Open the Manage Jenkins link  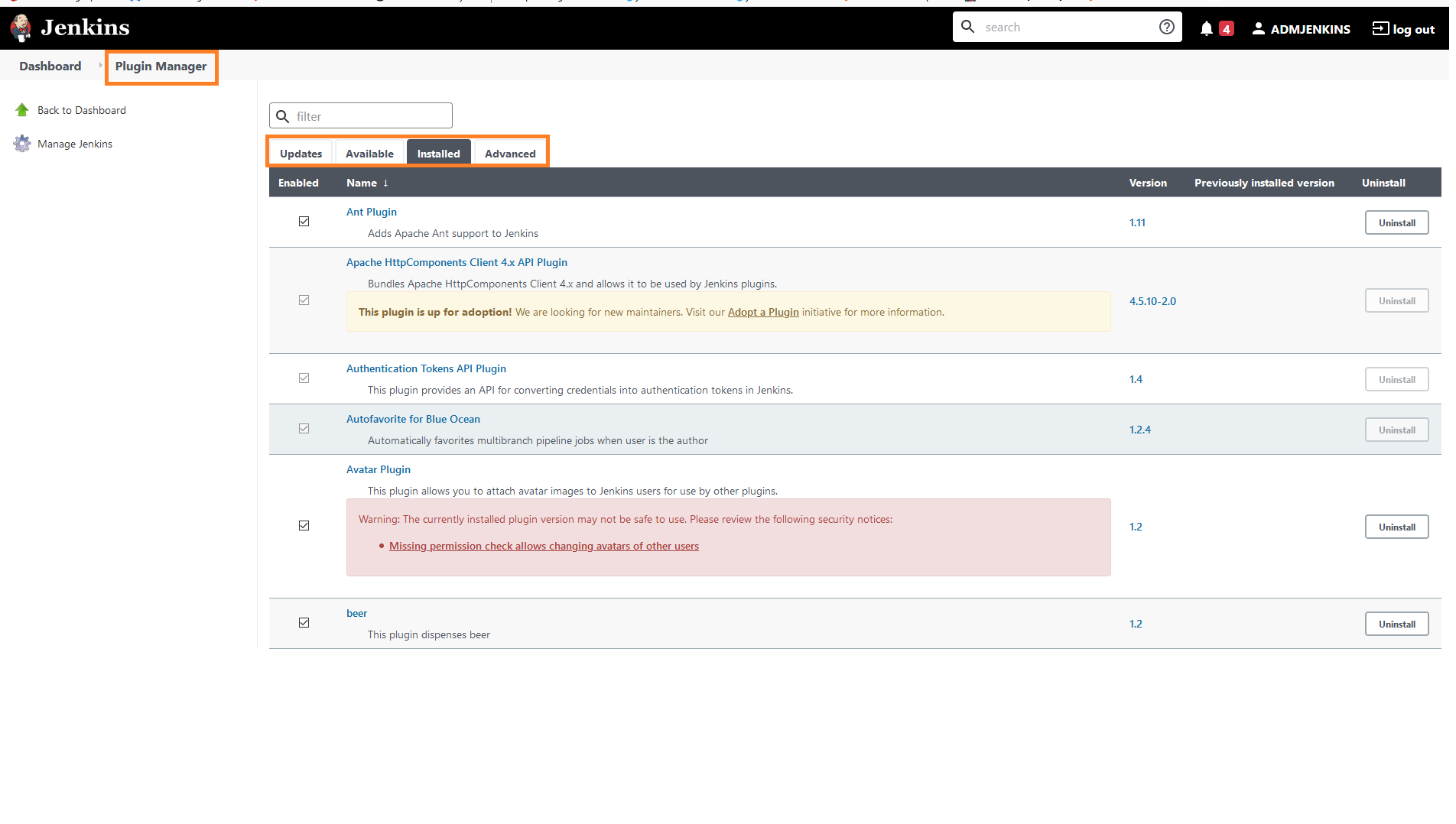coord(75,144)
